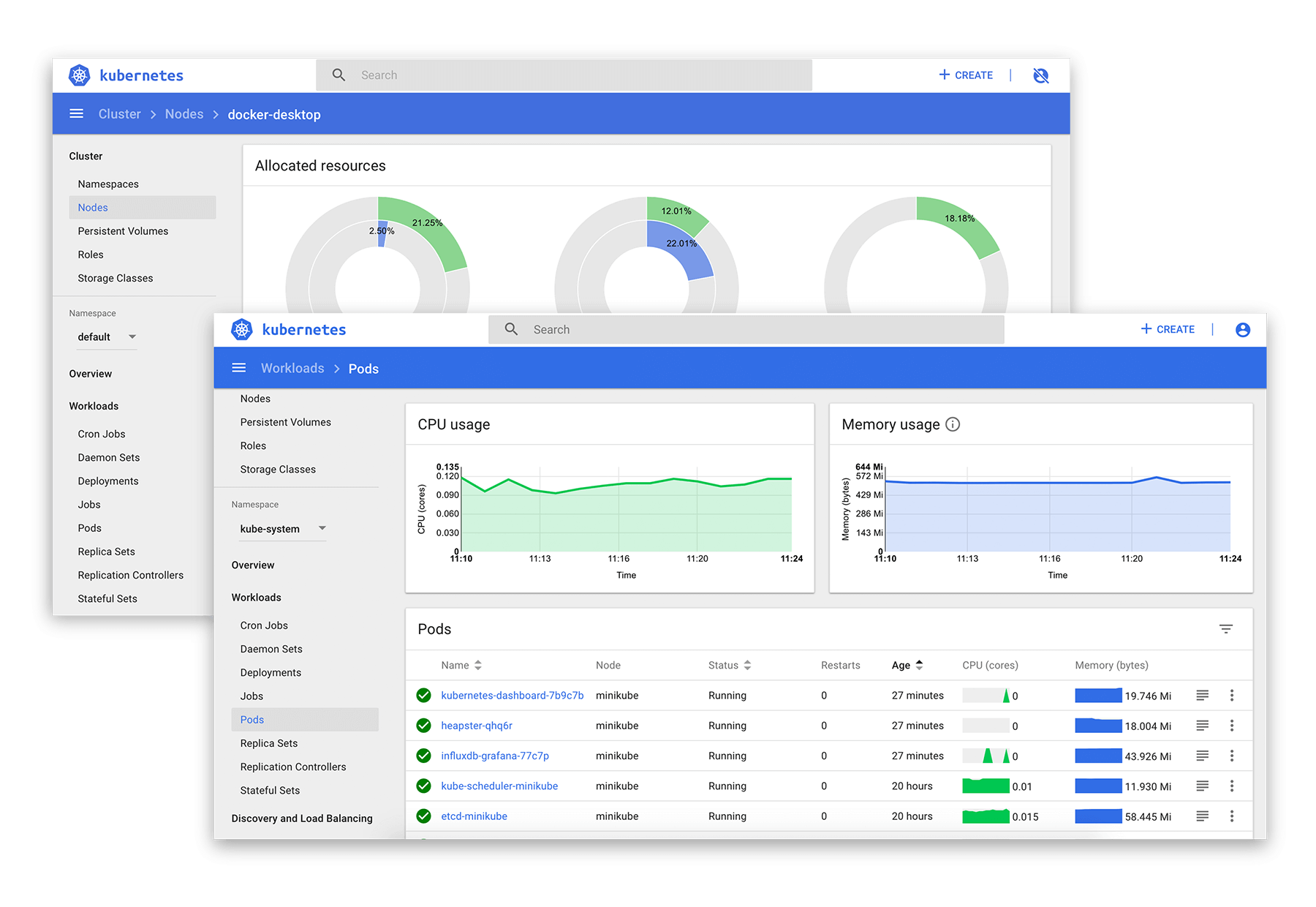Screen dimensions: 1316x907
Task: Click the CPU sparkline for etcd-minikube
Action: 986,816
